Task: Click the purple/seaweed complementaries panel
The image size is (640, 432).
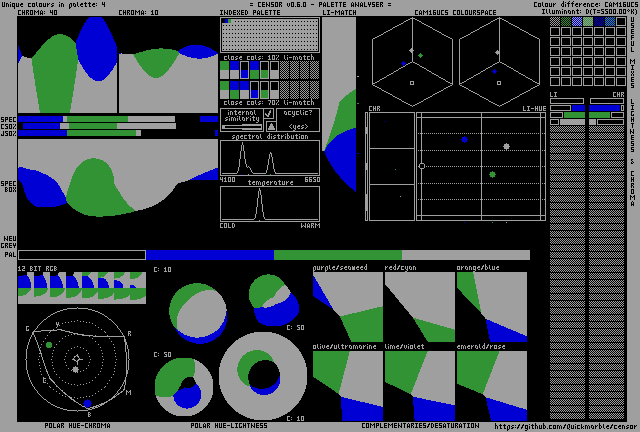Action: point(347,307)
